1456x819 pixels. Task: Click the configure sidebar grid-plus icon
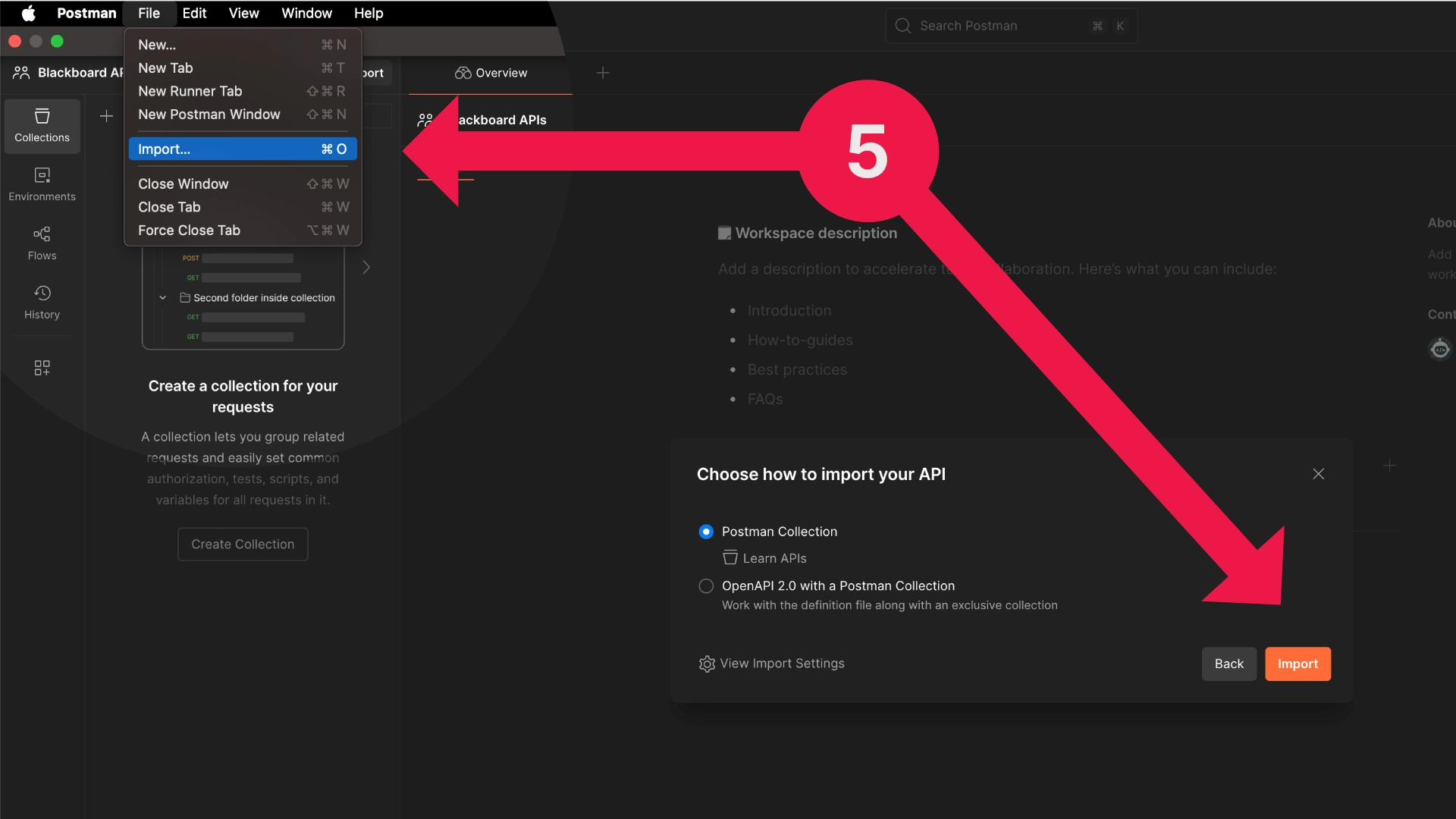(42, 368)
